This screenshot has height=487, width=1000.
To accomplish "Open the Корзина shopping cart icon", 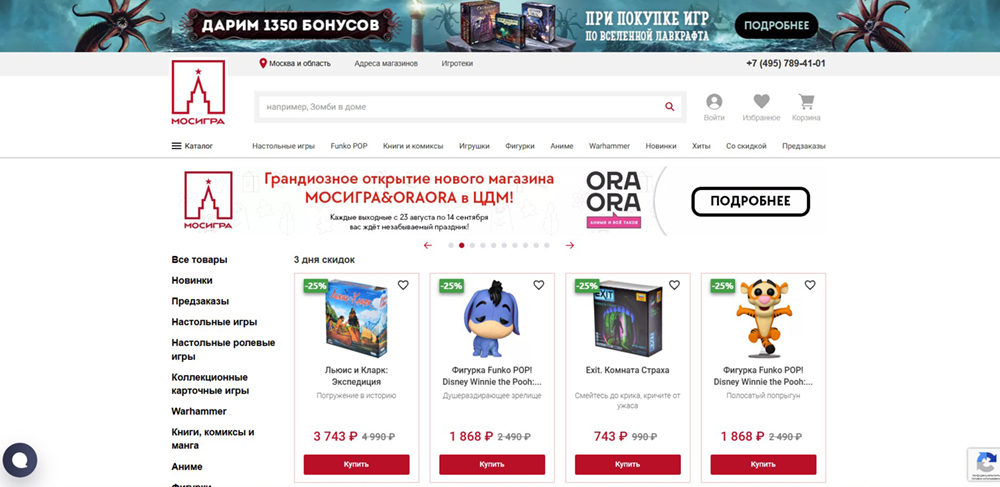I will (x=806, y=101).
